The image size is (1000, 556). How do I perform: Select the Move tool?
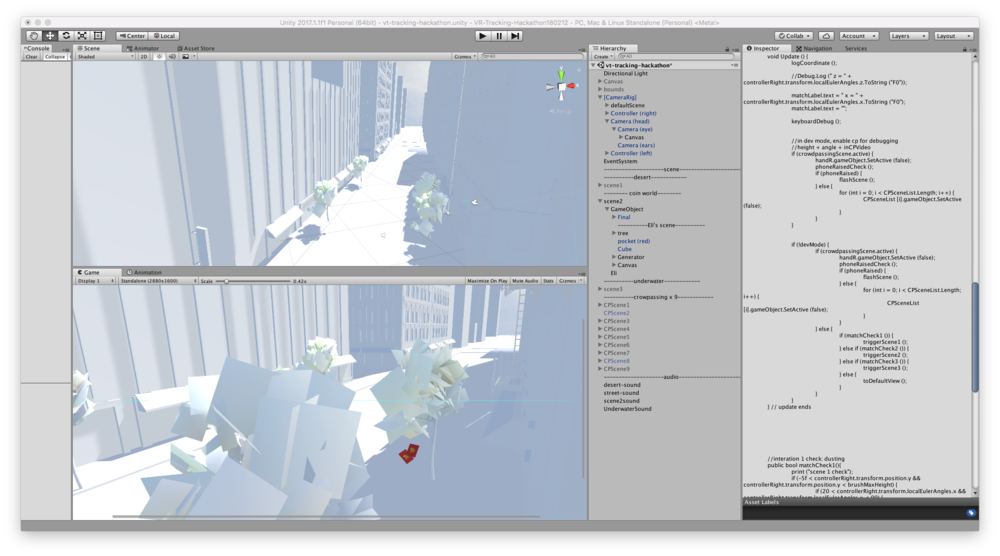(x=50, y=35)
